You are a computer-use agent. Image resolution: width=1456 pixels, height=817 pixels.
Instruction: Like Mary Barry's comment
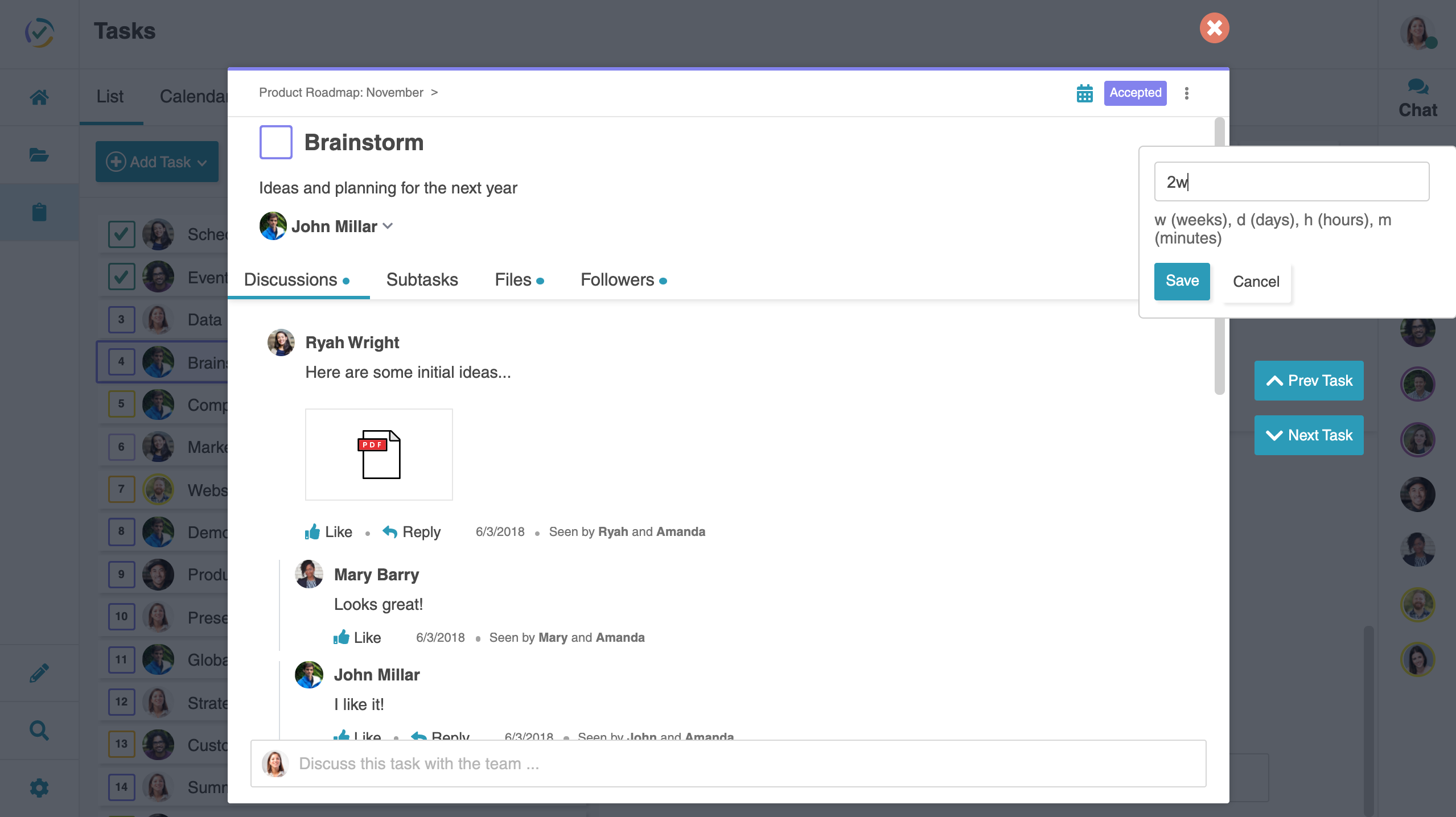tap(357, 638)
